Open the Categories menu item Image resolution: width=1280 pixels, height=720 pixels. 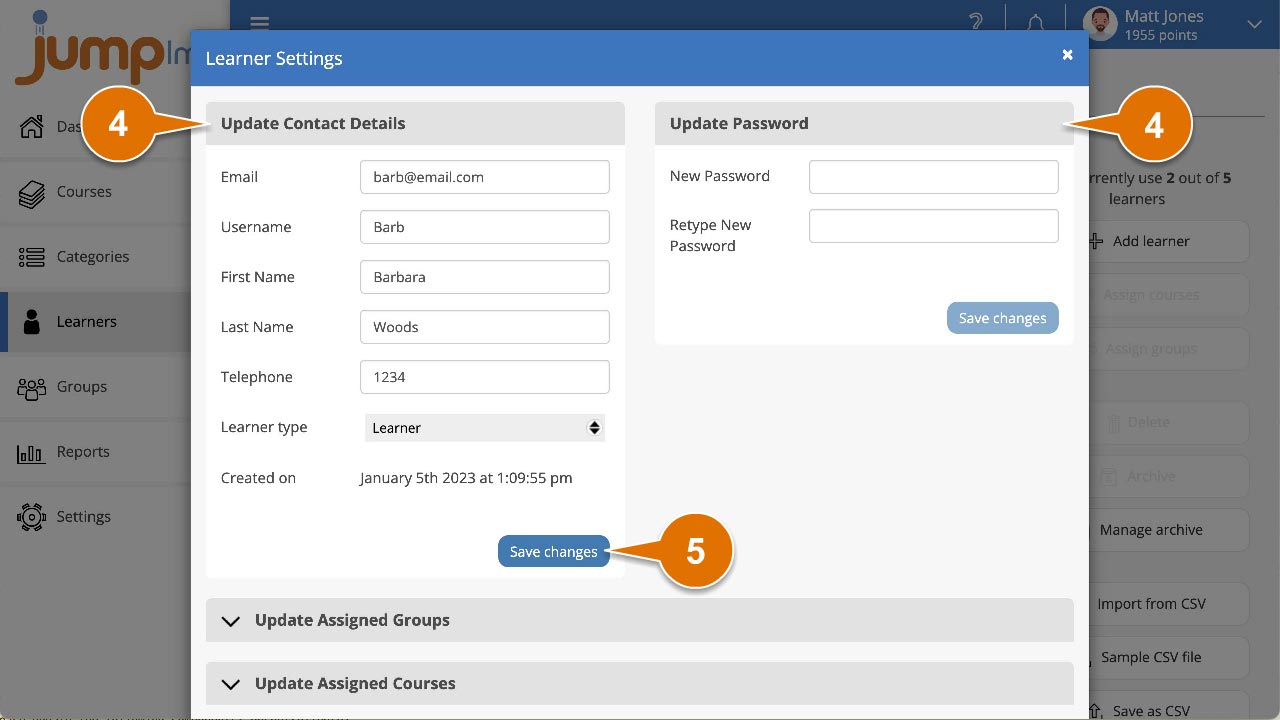click(x=93, y=256)
